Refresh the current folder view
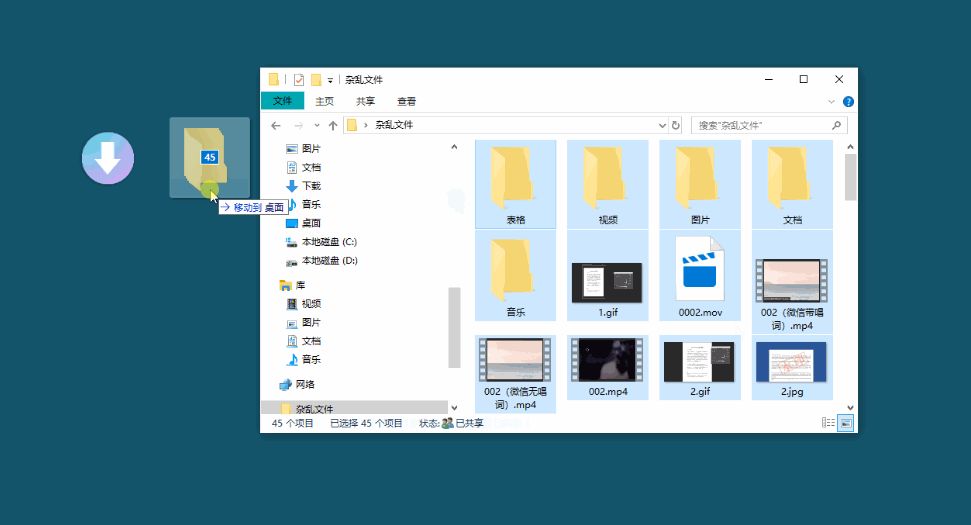 (676, 126)
